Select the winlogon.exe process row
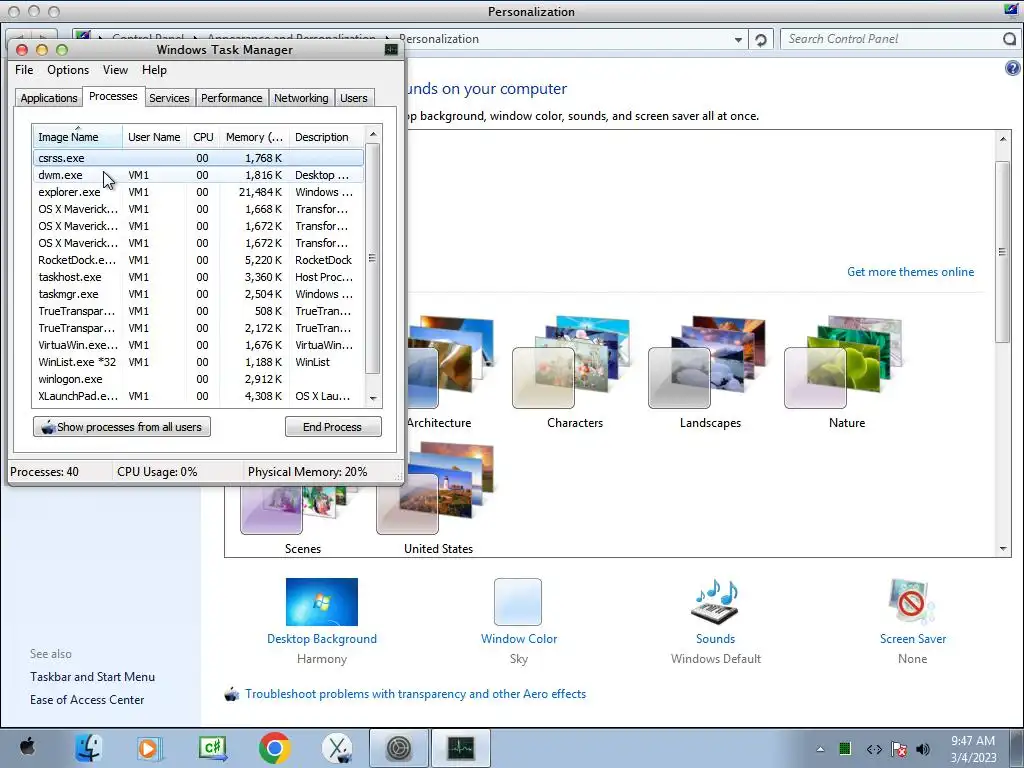 [x=198, y=379]
